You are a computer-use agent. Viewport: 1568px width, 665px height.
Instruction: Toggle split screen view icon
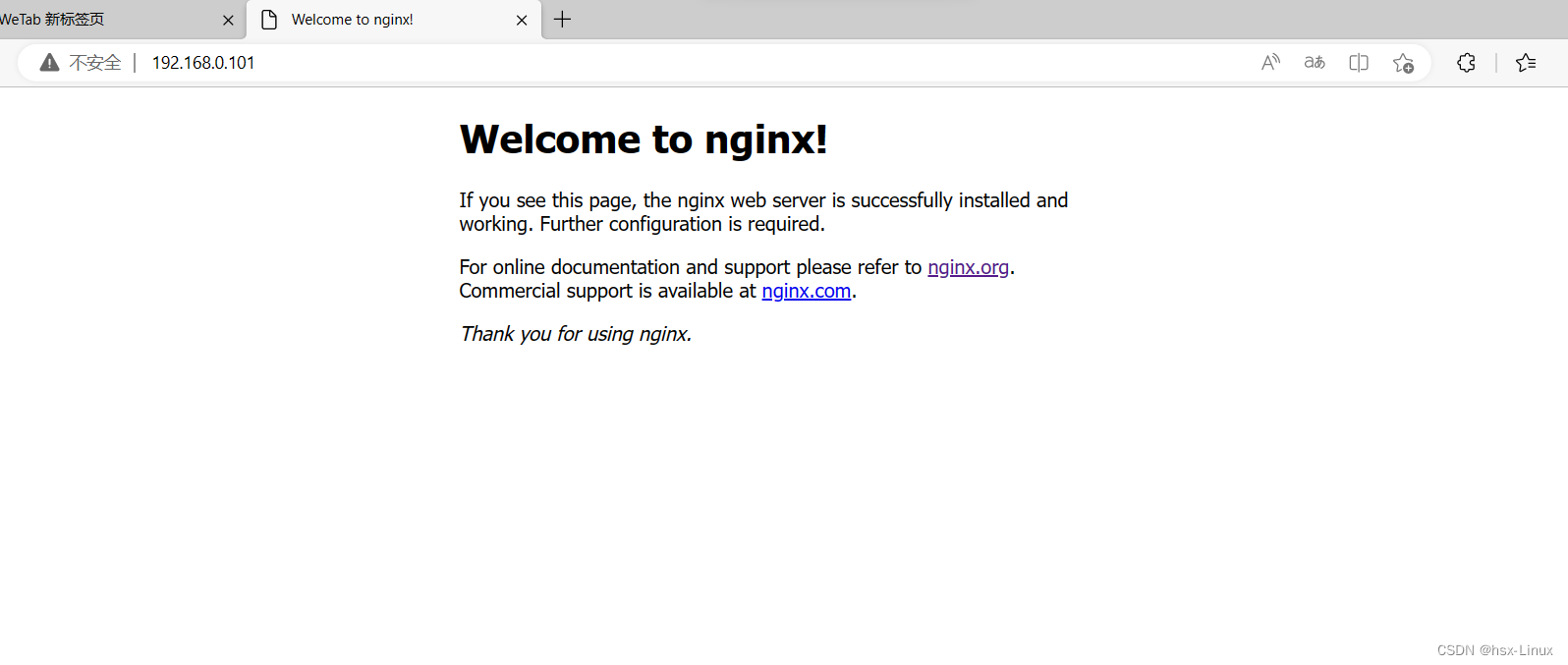[1359, 63]
